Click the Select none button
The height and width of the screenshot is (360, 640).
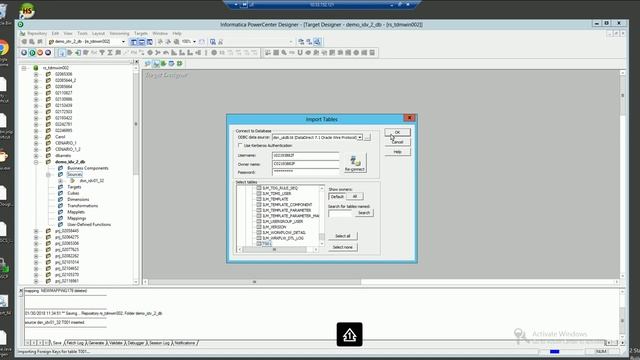pyautogui.click(x=343, y=247)
